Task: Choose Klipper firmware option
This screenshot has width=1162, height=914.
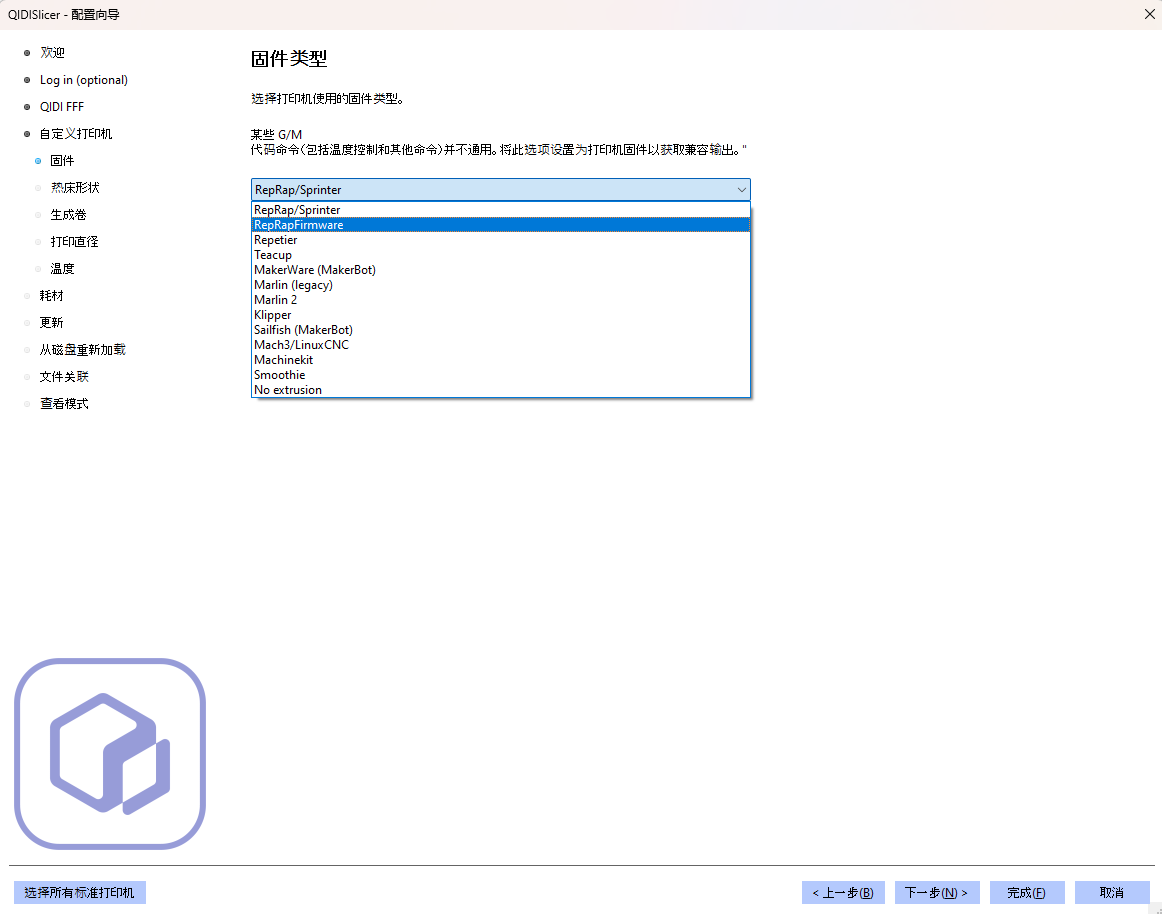Action: (501, 315)
